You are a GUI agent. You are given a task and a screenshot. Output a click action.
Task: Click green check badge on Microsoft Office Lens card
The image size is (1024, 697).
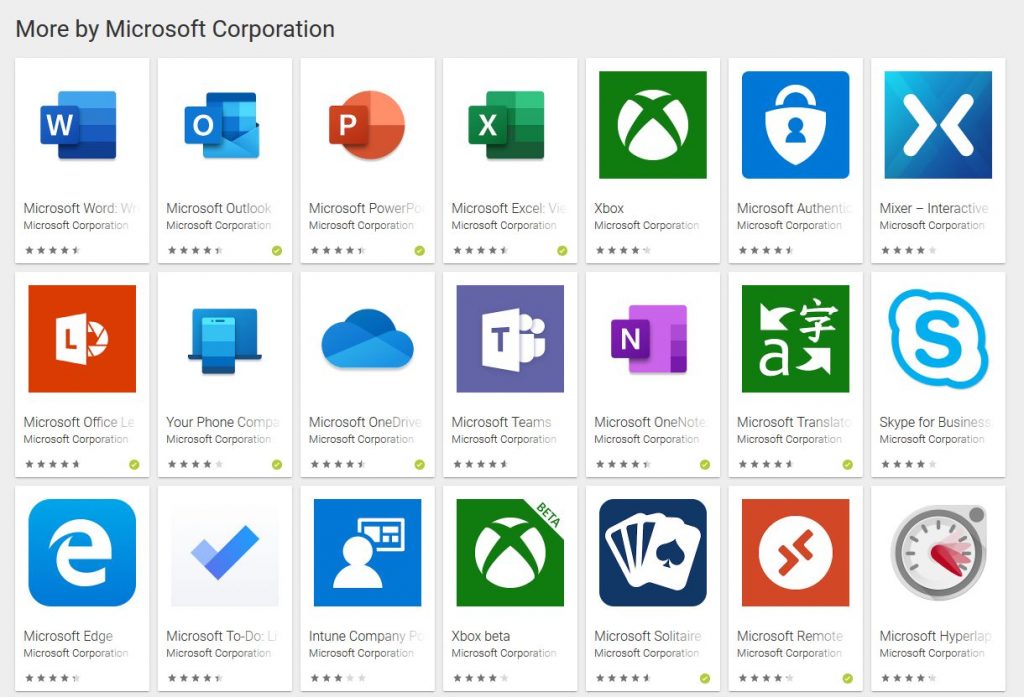[134, 464]
